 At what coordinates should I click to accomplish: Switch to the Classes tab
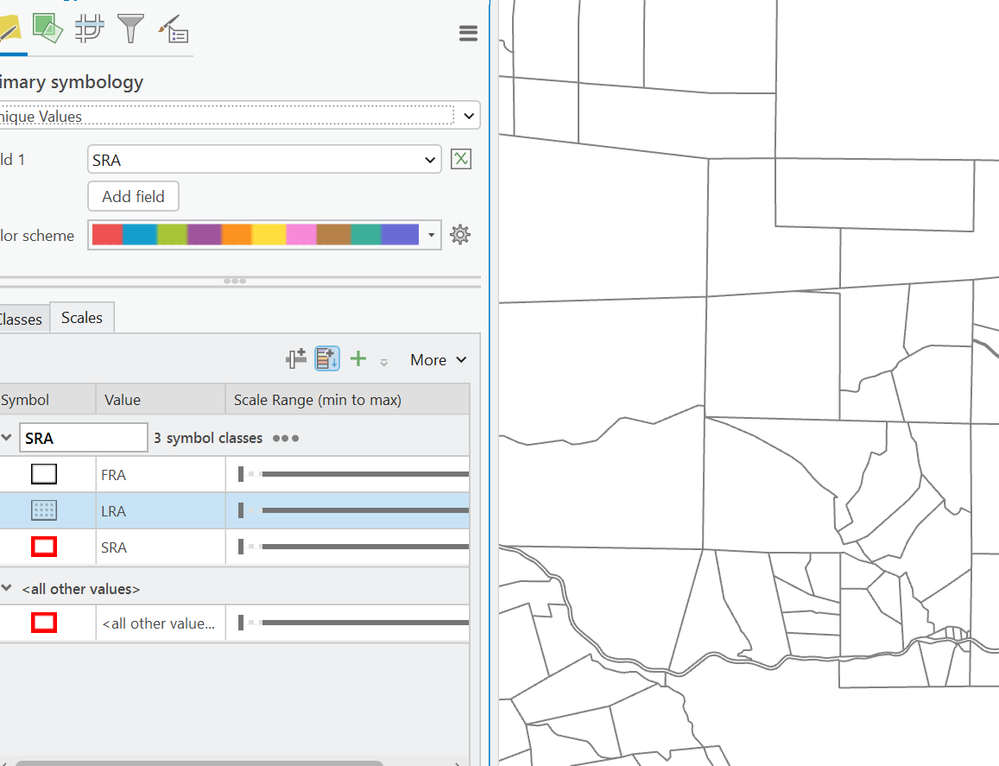click(20, 318)
